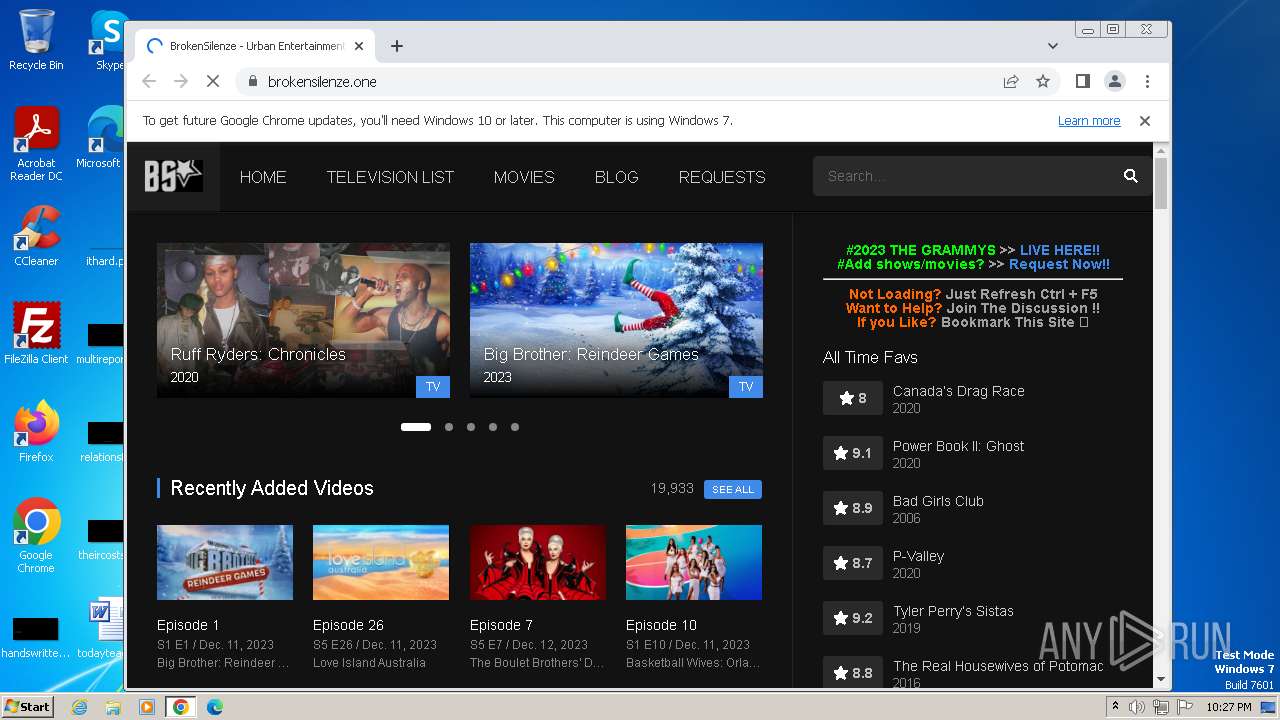Open Power Book II: Ghost

tap(958, 446)
